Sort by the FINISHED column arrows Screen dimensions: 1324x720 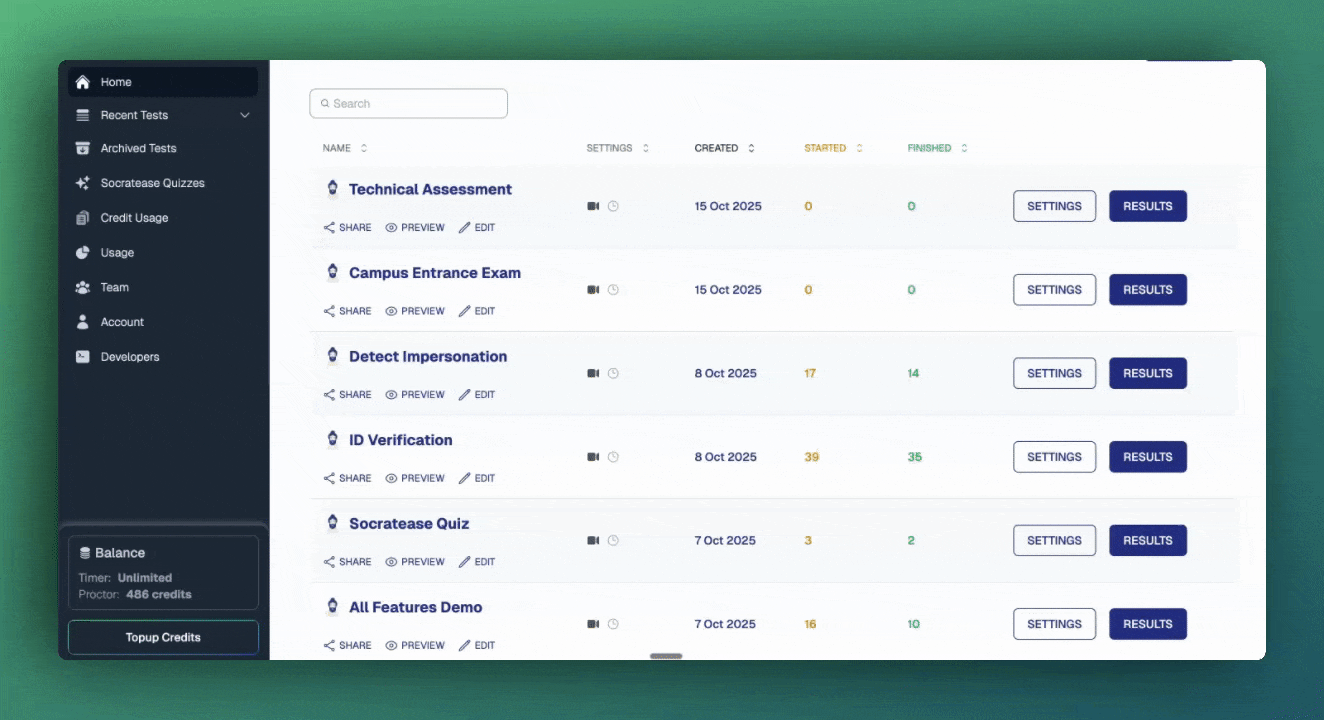pos(964,148)
